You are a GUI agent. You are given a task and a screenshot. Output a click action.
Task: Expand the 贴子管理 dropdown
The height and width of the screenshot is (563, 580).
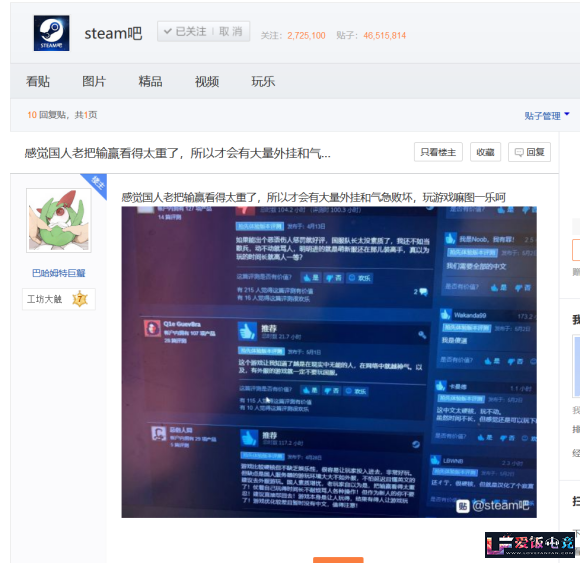547,116
